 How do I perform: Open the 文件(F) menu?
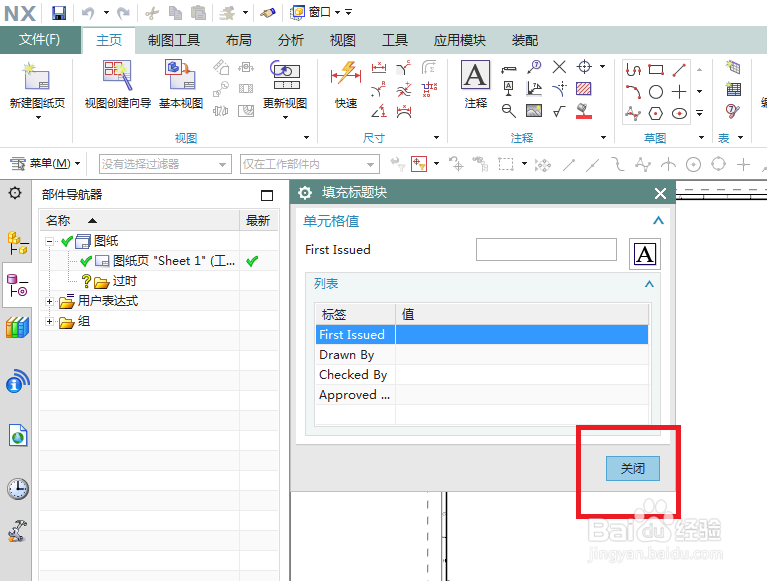40,40
